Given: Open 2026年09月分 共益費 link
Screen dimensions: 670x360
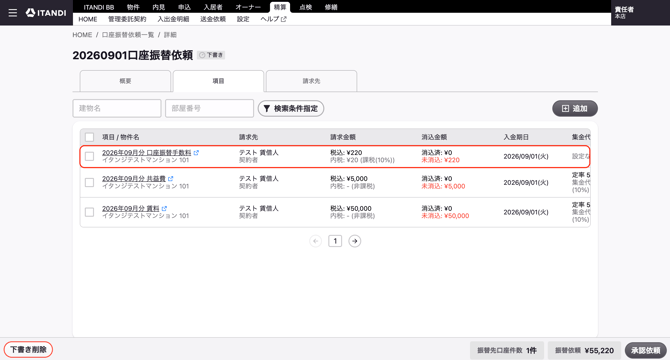Looking at the screenshot, I should [134, 179].
